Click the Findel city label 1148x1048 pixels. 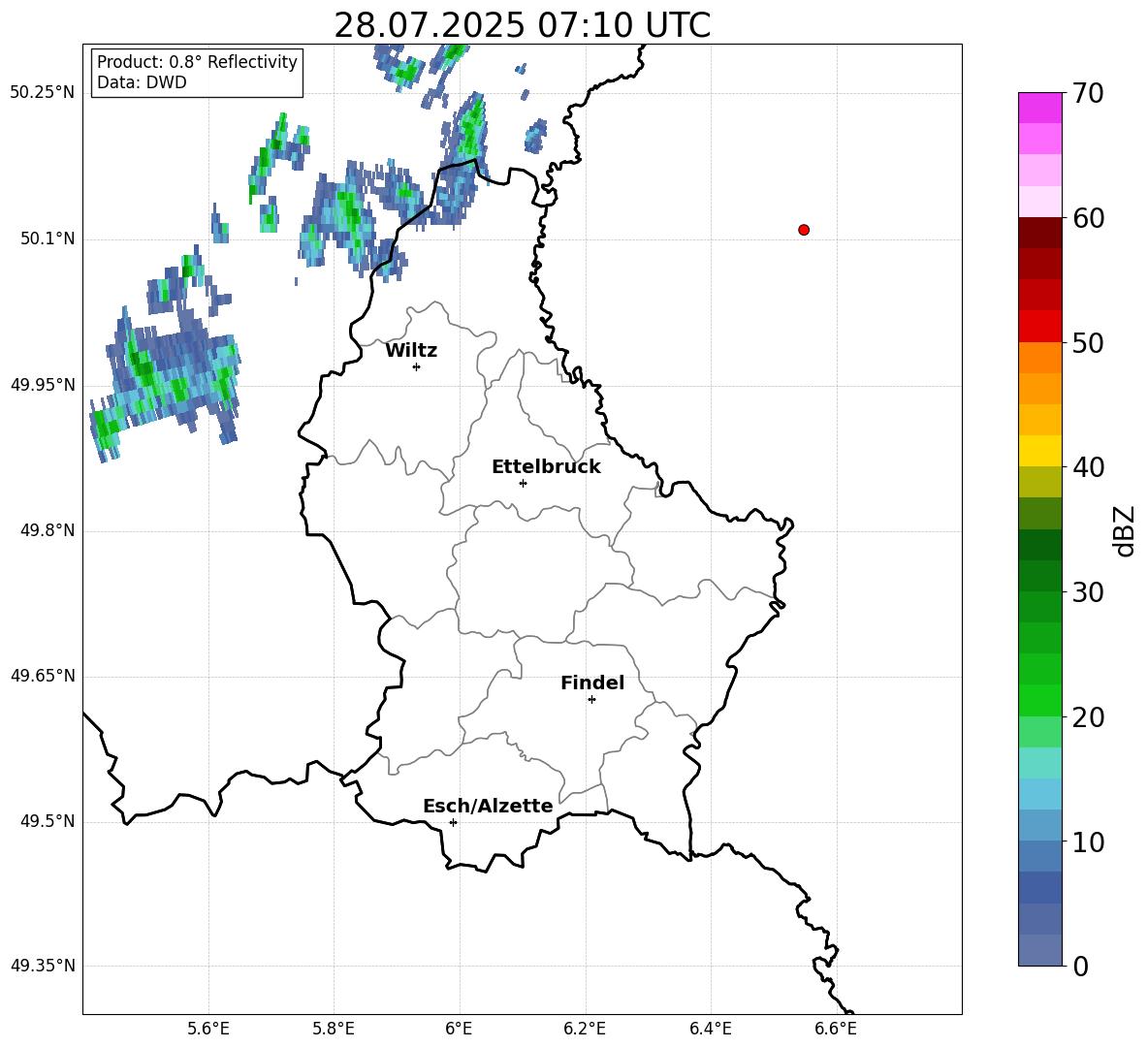[592, 683]
